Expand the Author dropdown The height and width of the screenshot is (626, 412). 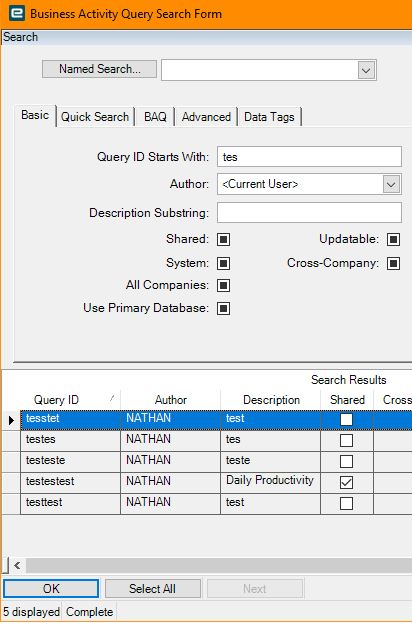click(391, 184)
